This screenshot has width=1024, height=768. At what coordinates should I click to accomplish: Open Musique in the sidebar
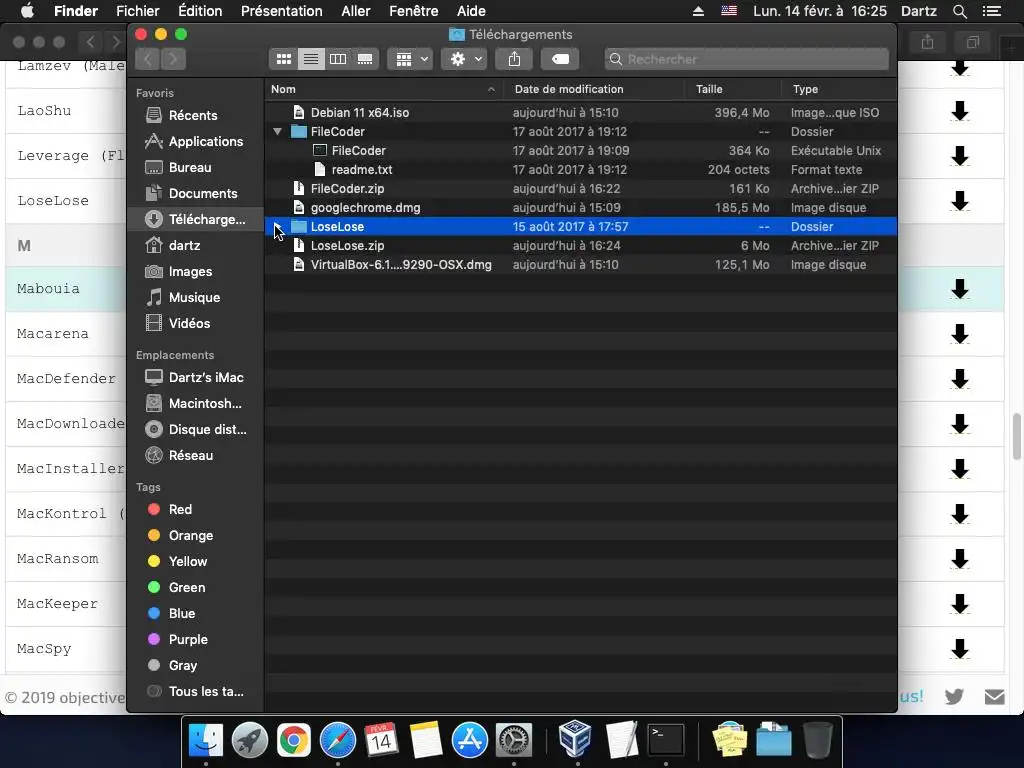click(x=196, y=298)
